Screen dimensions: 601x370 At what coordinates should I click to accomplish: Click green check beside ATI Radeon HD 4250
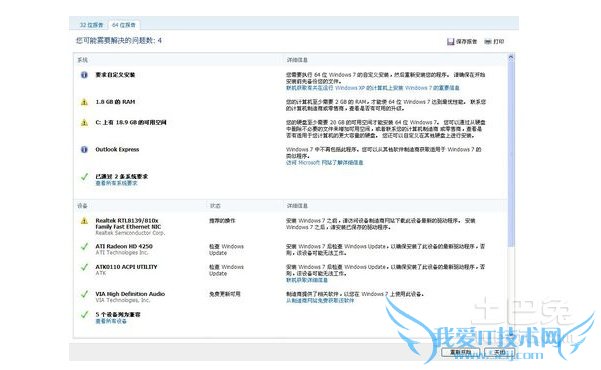[x=84, y=247]
